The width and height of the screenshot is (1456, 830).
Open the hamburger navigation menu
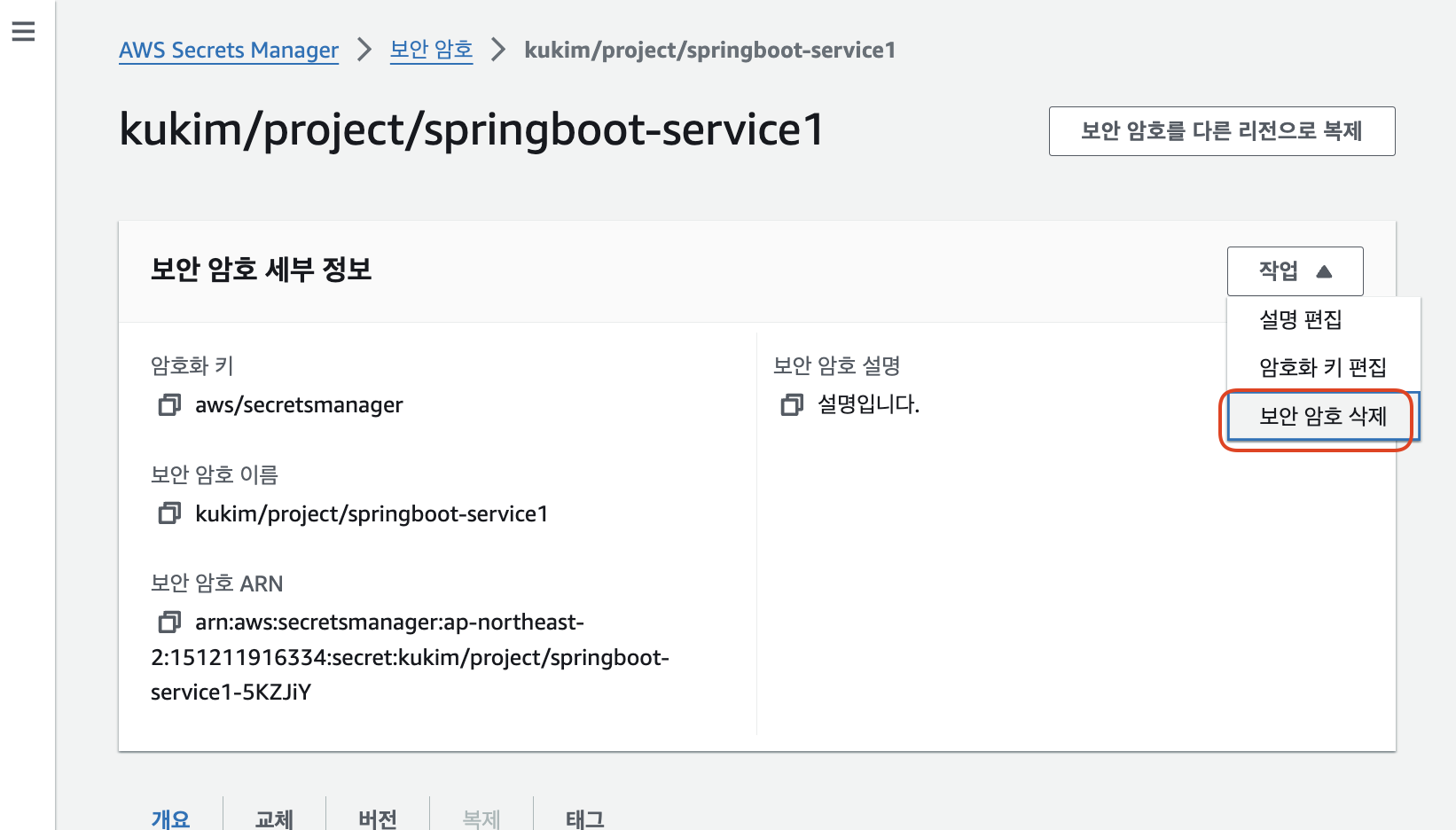pyautogui.click(x=23, y=32)
